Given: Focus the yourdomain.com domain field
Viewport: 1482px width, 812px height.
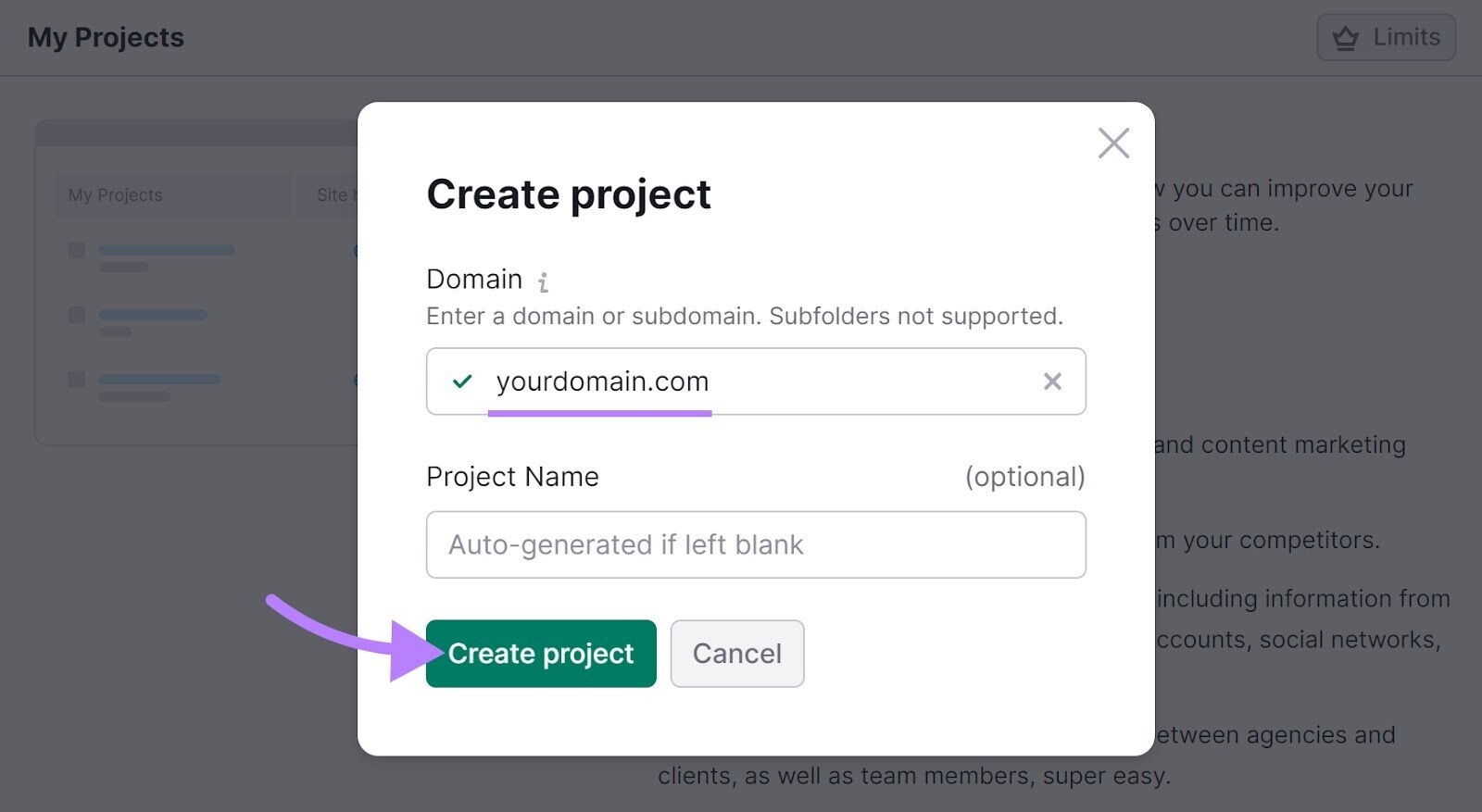Looking at the screenshot, I should [x=741, y=381].
